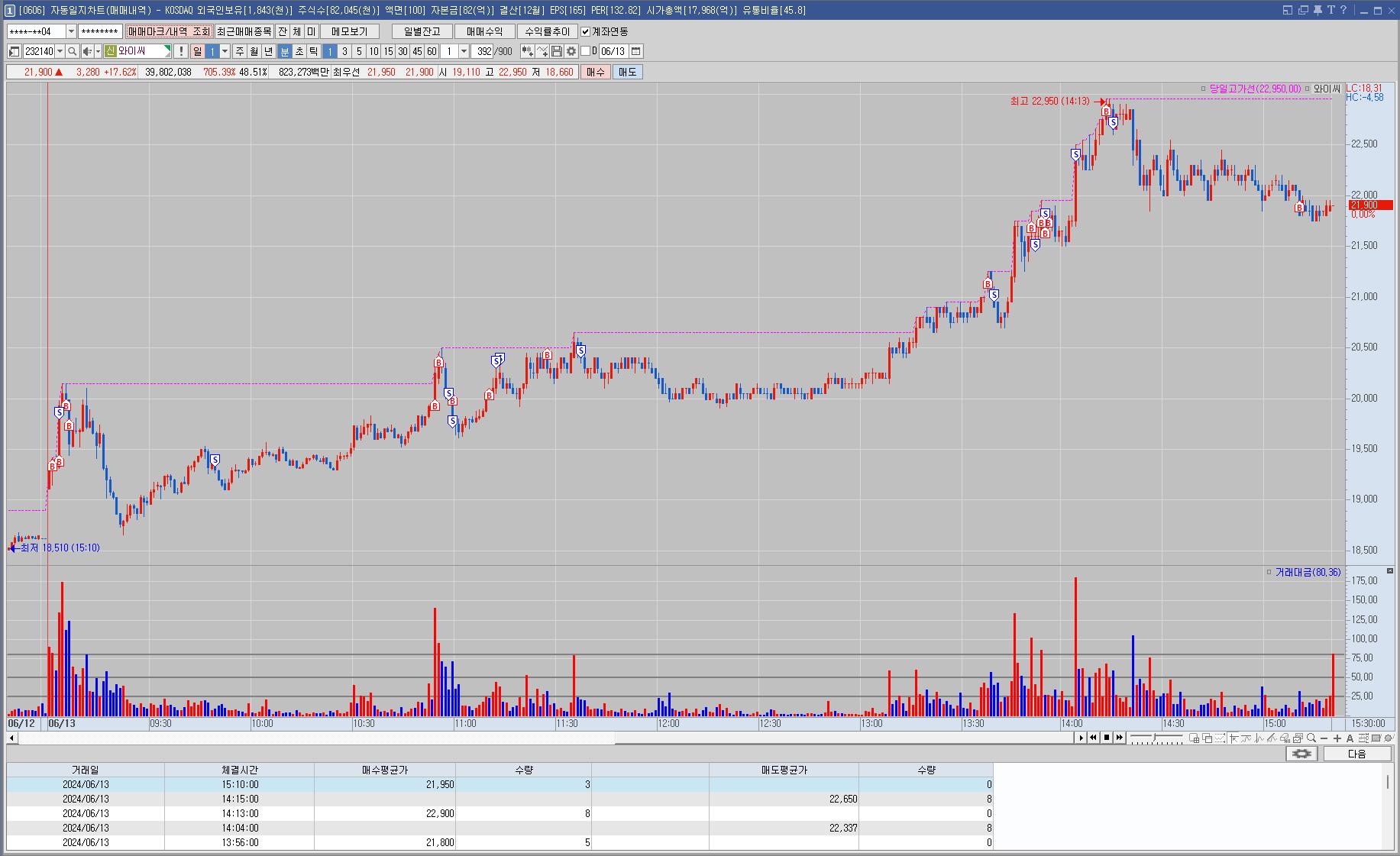Screen dimensions: 1400x856
Task: Select the 5 minute interval
Action: tap(359, 51)
